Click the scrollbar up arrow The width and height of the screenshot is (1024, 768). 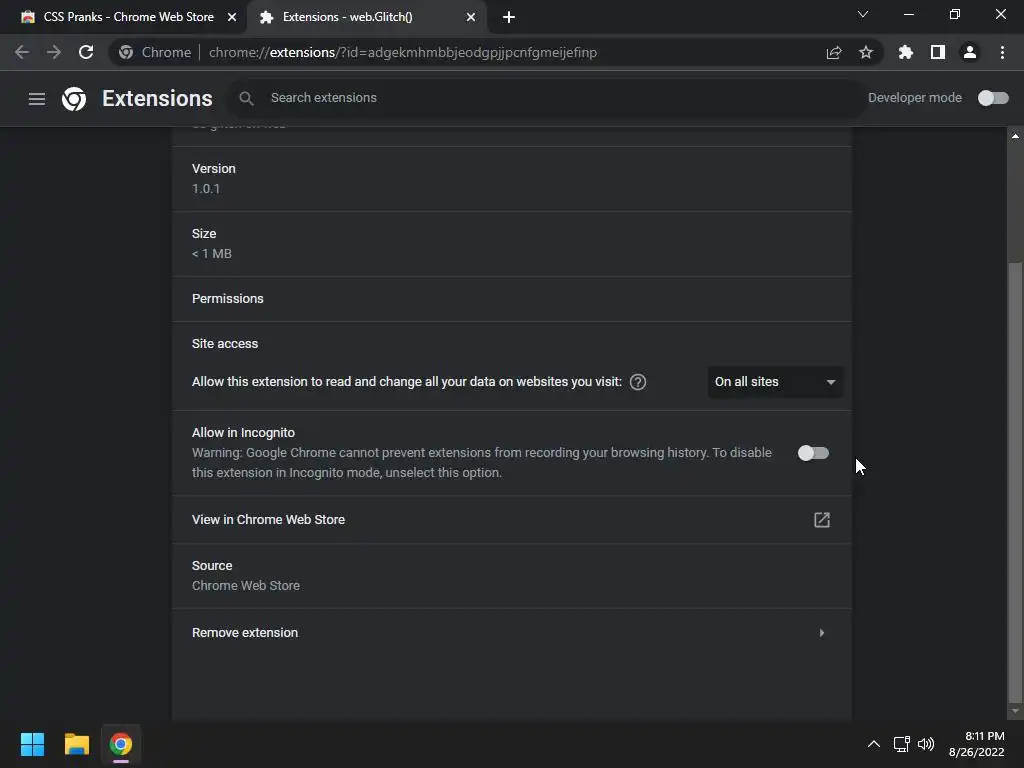[1015, 136]
